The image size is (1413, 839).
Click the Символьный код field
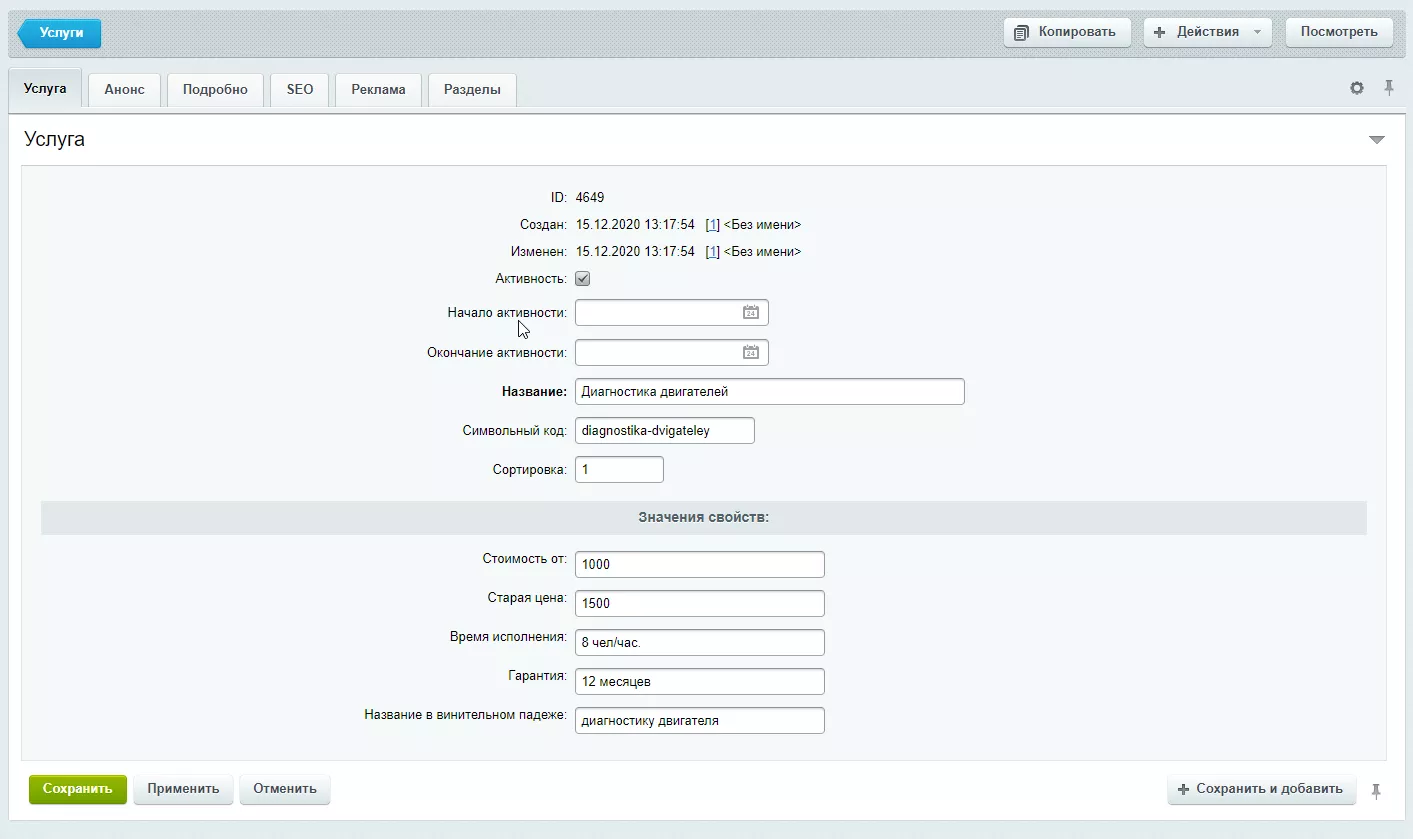(x=665, y=430)
